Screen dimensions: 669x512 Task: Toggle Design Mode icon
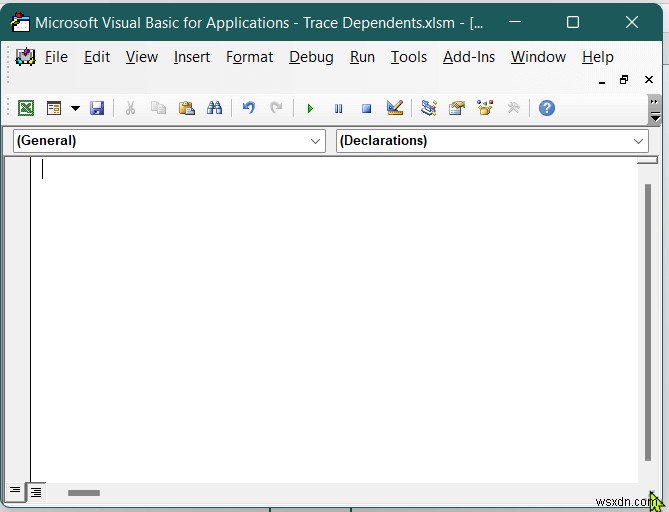click(395, 108)
